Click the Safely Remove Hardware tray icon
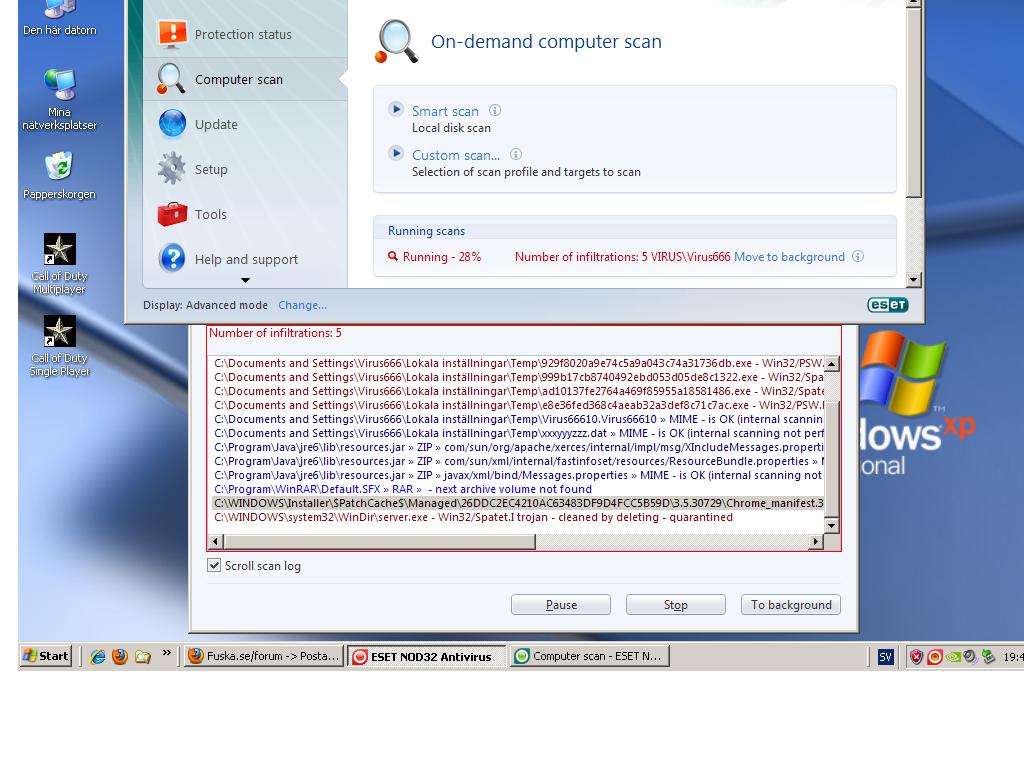1024x768 pixels. (x=989, y=657)
